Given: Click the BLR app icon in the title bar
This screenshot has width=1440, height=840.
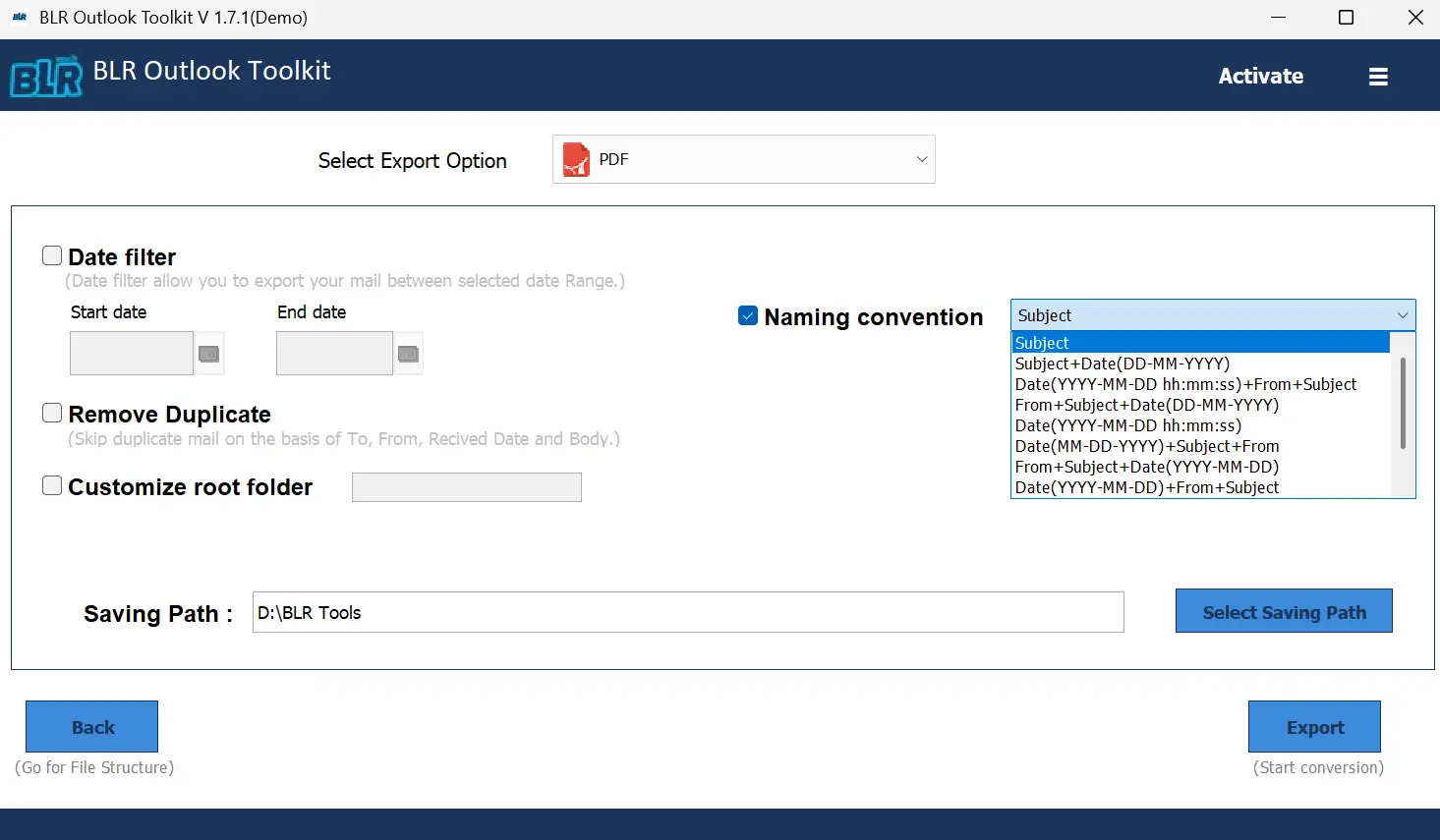Looking at the screenshot, I should coord(20,17).
